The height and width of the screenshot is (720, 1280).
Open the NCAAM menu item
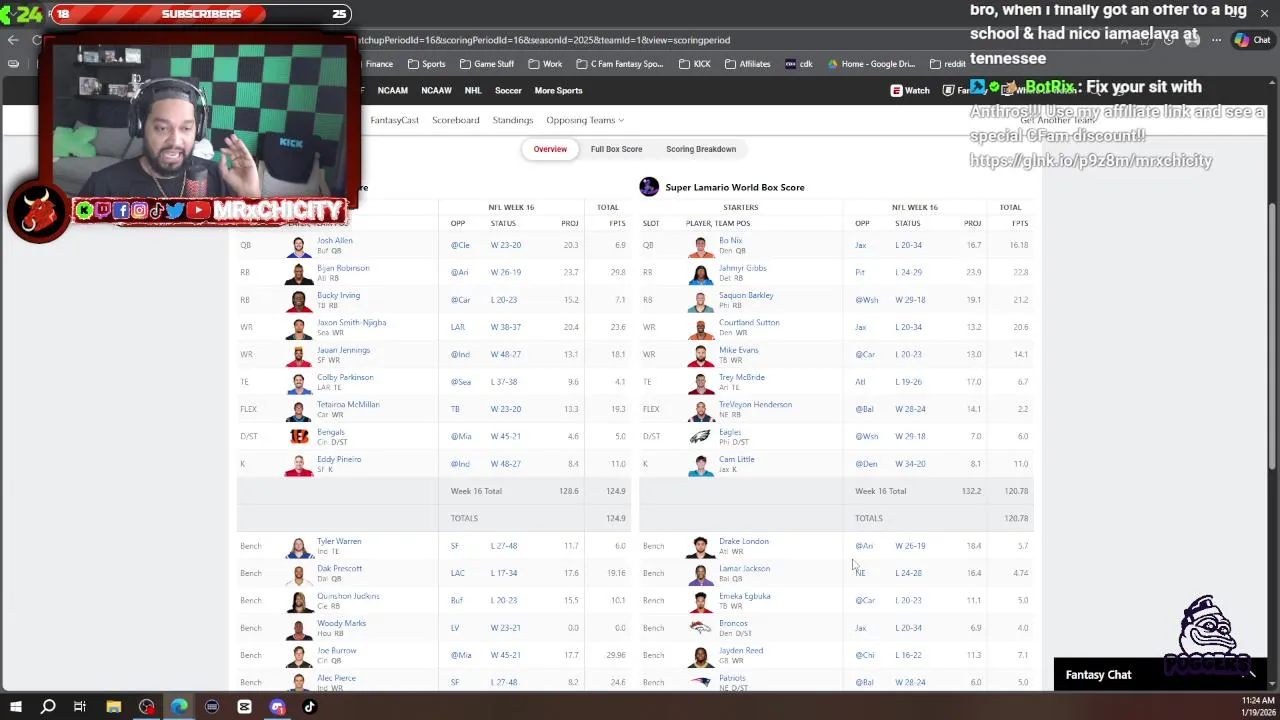[x=392, y=90]
